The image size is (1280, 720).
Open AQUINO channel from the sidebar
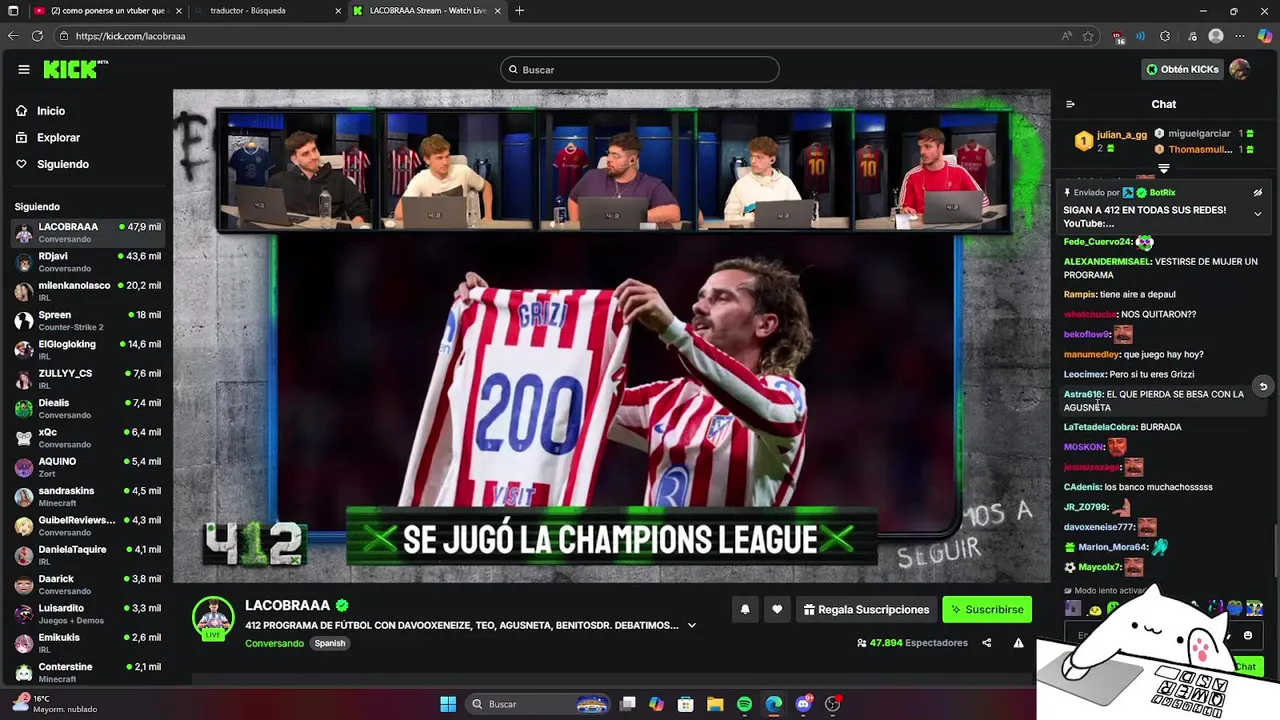tap(87, 467)
